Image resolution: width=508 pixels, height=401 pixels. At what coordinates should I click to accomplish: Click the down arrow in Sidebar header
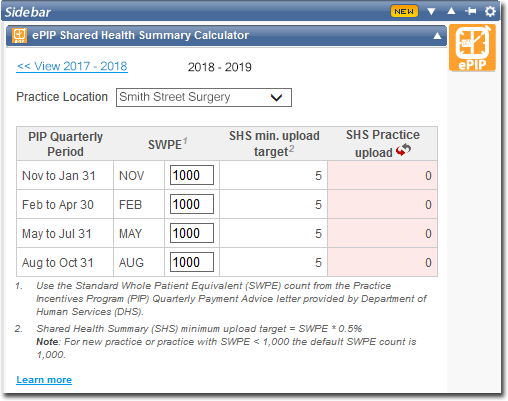(x=431, y=12)
